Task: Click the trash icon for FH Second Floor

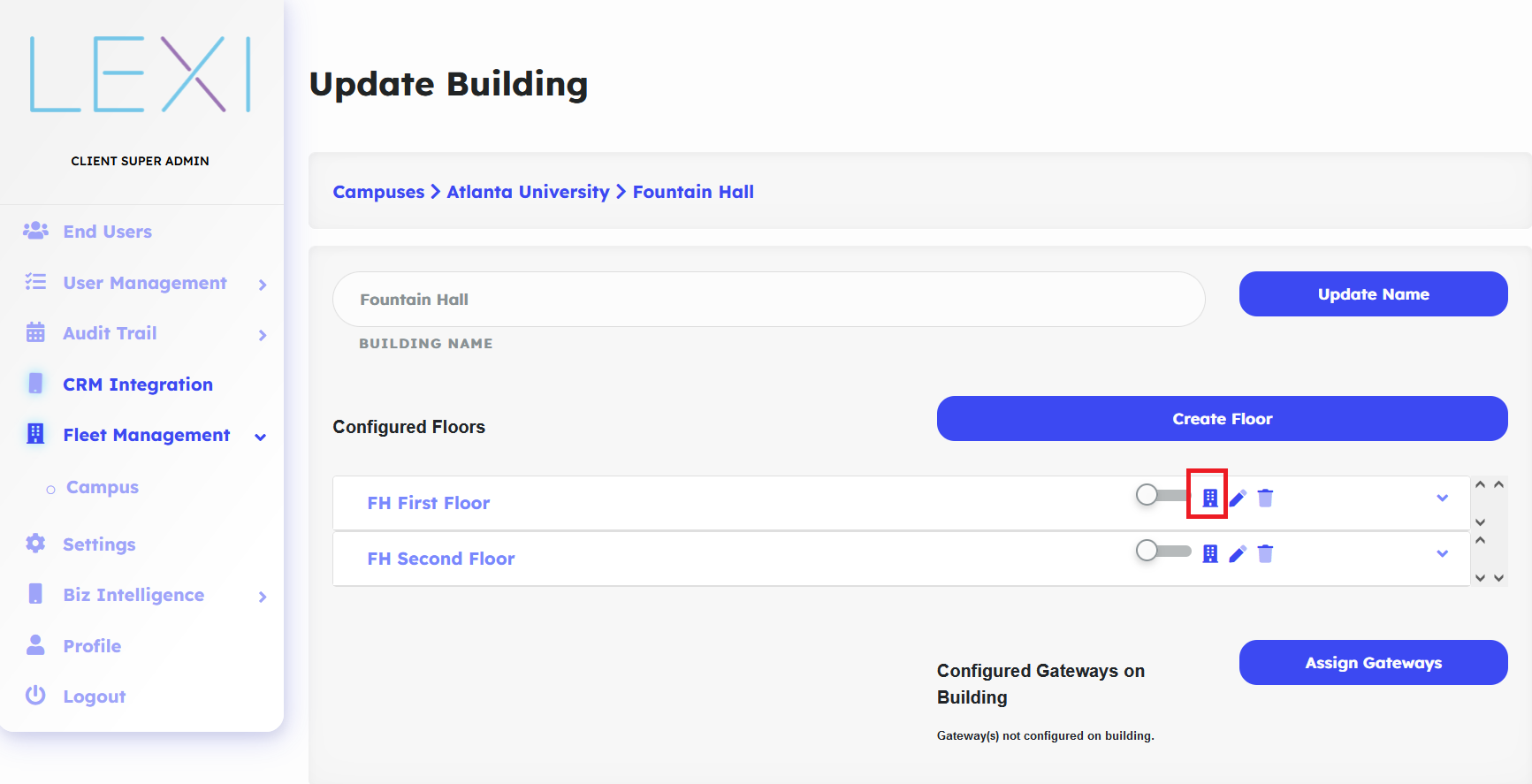Action: (1266, 554)
